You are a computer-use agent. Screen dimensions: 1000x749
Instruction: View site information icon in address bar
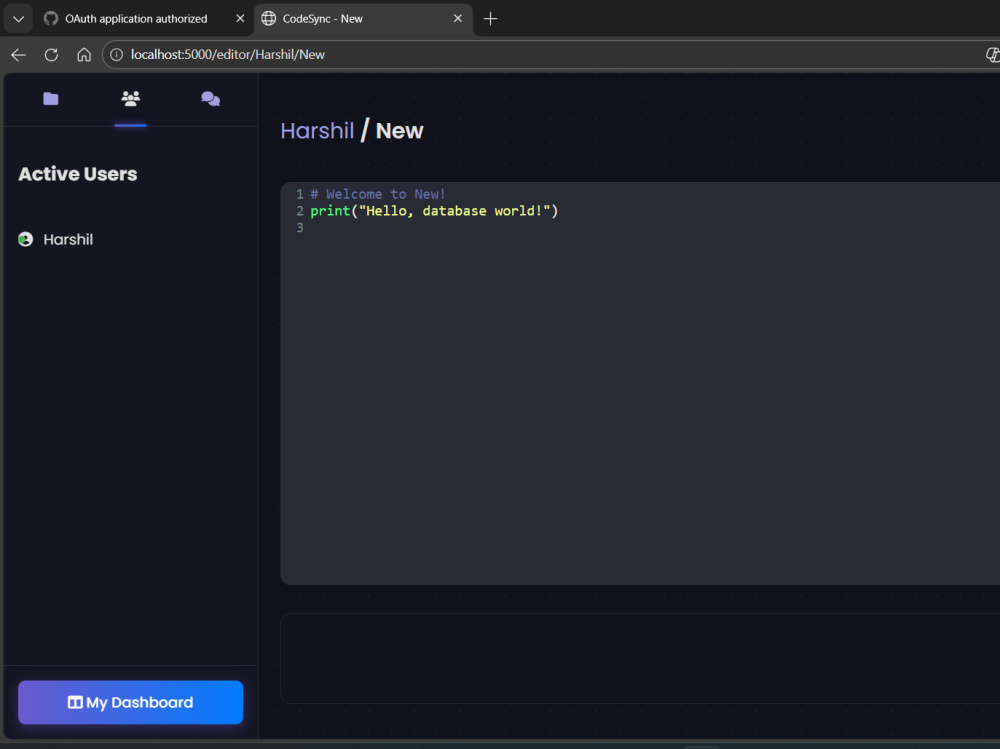pyautogui.click(x=117, y=55)
